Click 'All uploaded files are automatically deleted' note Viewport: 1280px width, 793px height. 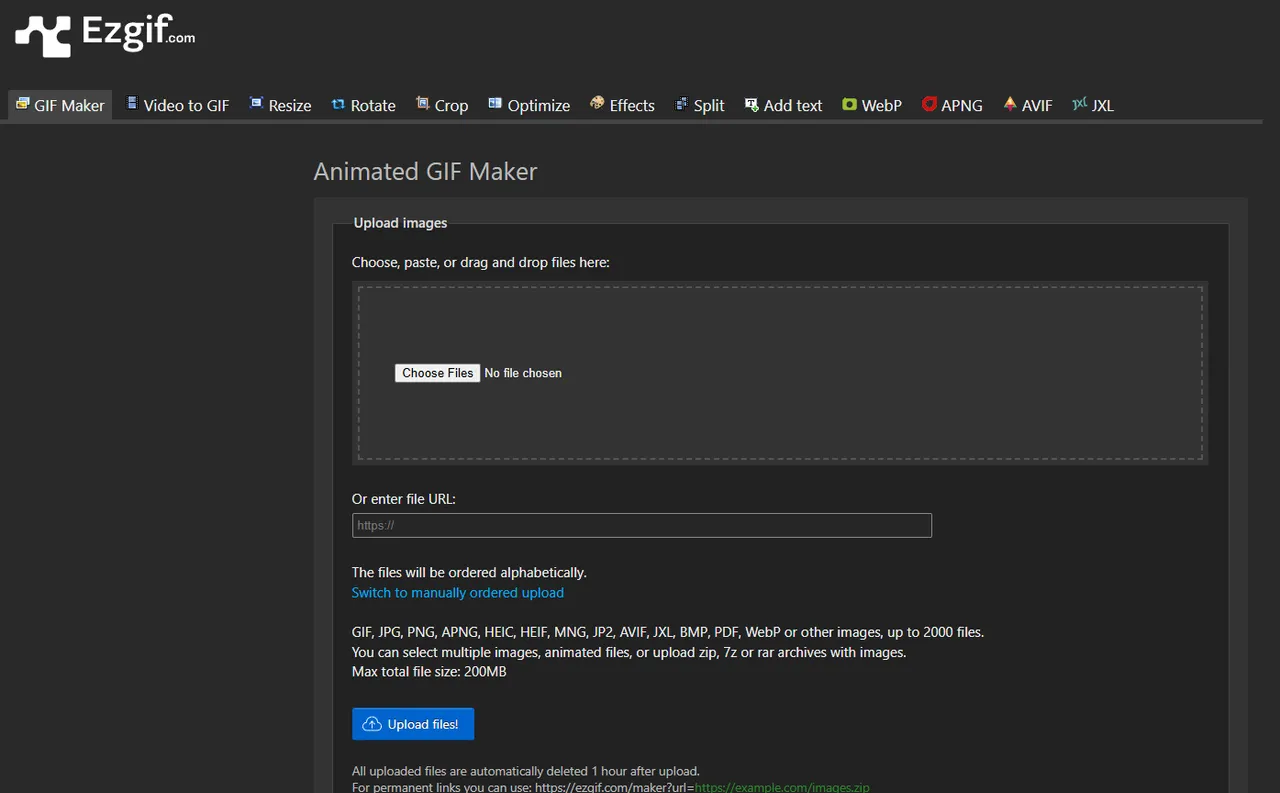[x=526, y=771]
